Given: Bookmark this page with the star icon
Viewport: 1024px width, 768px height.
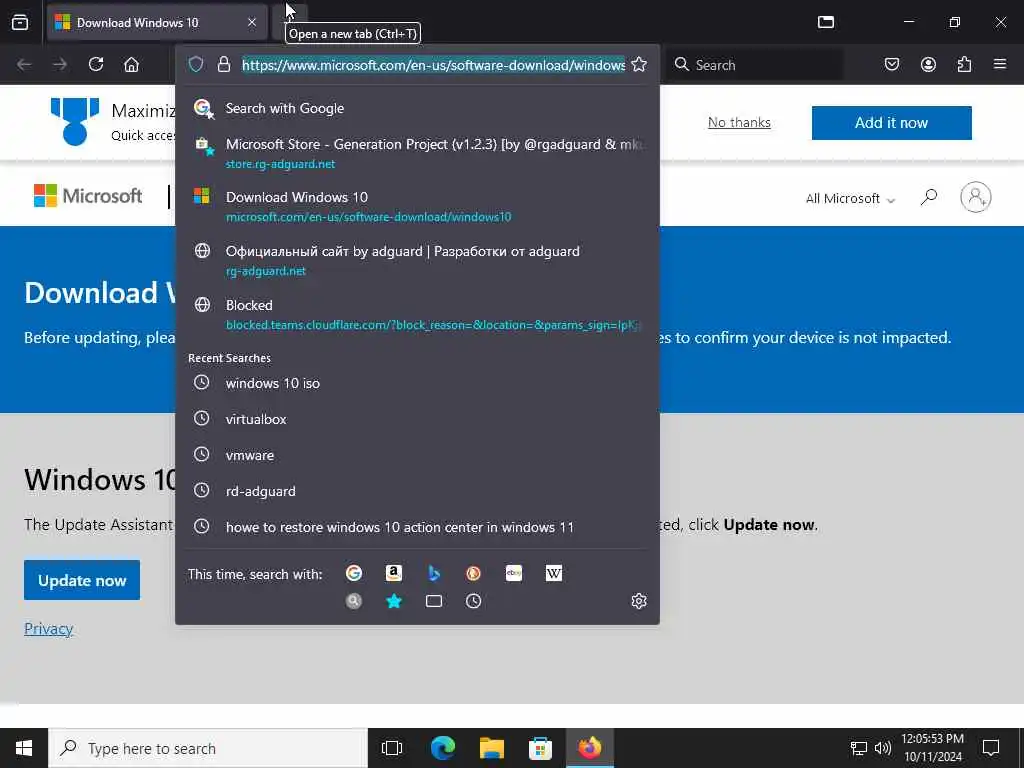Looking at the screenshot, I should (639, 65).
